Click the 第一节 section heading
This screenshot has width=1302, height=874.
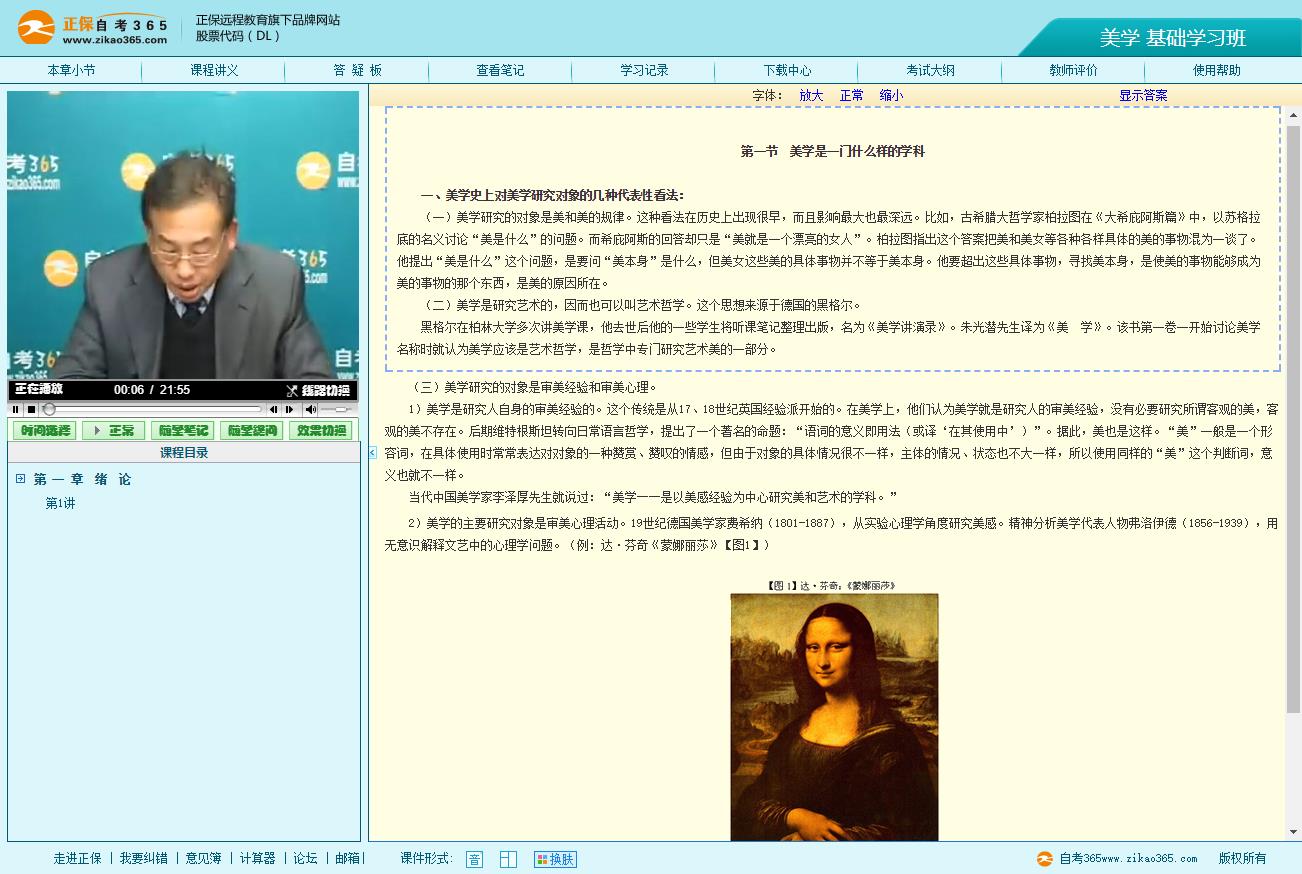pyautogui.click(x=832, y=151)
